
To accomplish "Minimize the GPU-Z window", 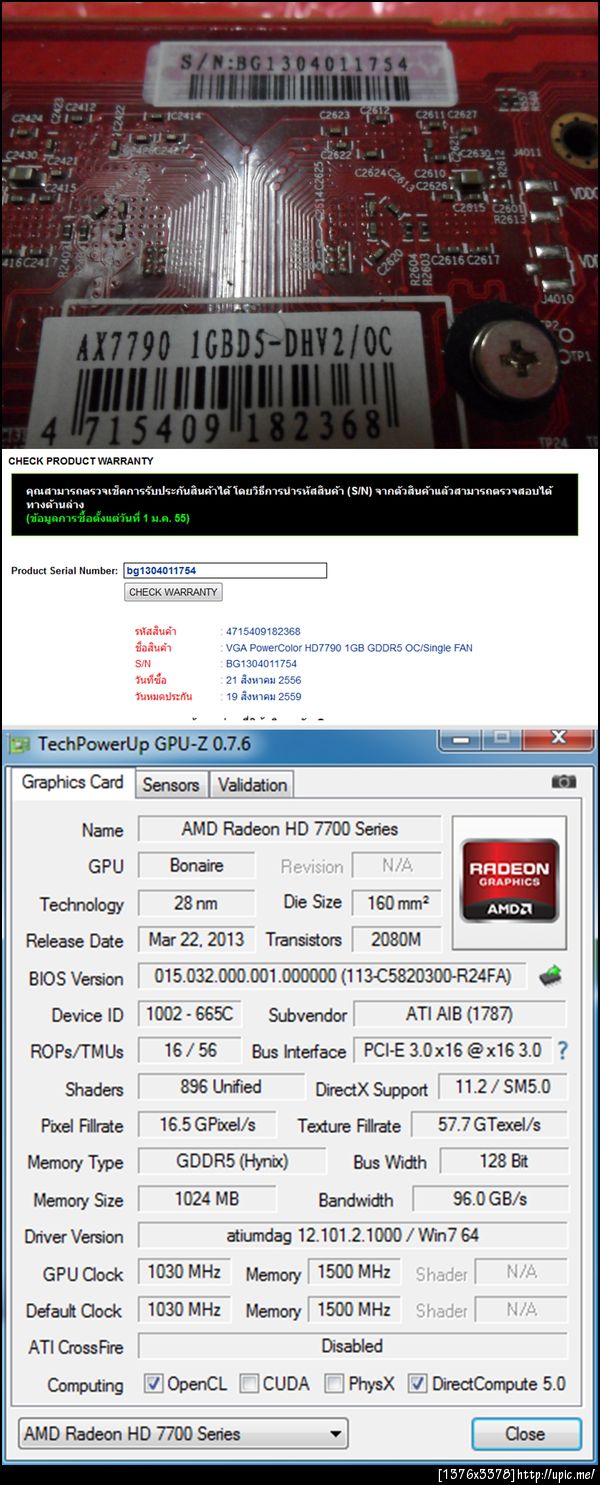I will point(464,740).
